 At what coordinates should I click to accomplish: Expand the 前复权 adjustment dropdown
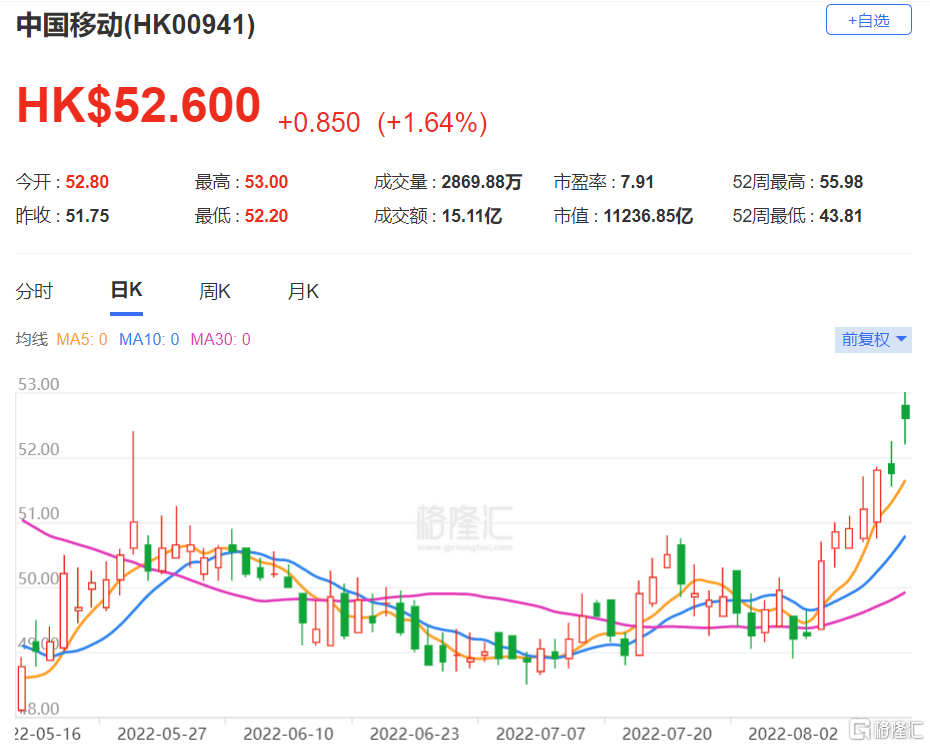point(873,339)
